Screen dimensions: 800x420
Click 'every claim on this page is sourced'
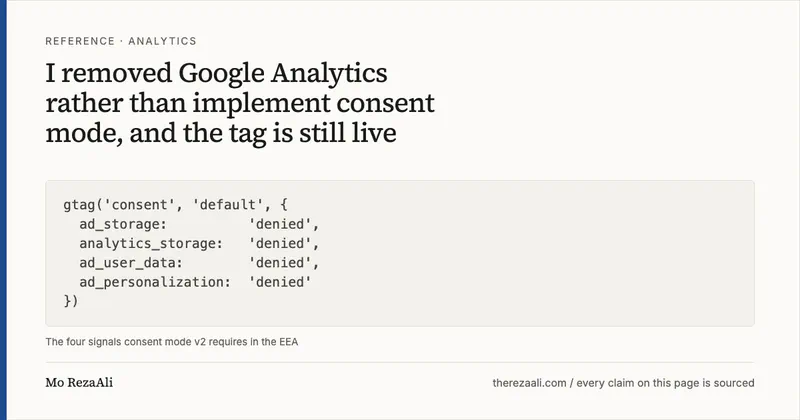(x=665, y=383)
